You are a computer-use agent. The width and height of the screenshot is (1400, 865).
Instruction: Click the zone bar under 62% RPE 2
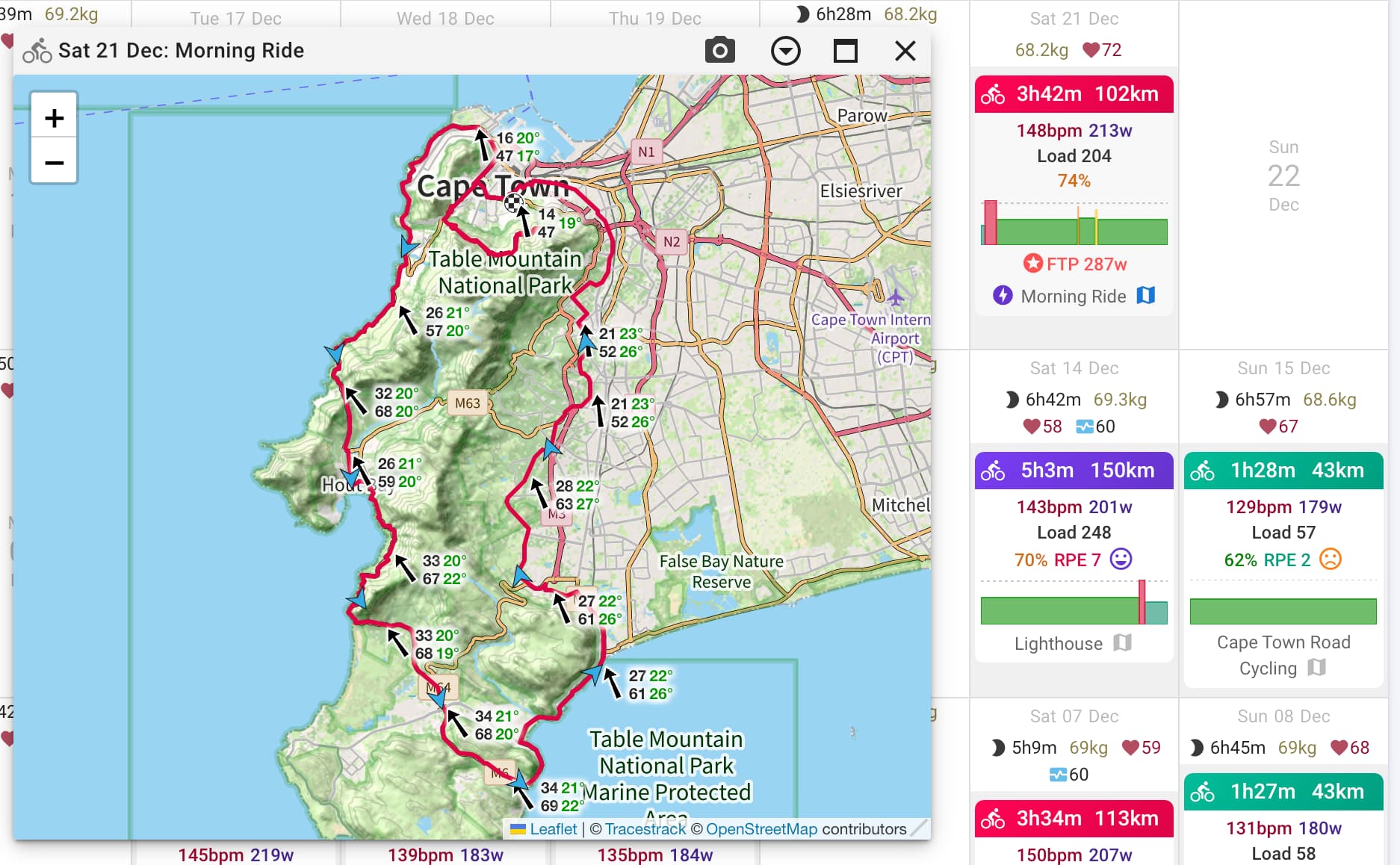coord(1283,611)
